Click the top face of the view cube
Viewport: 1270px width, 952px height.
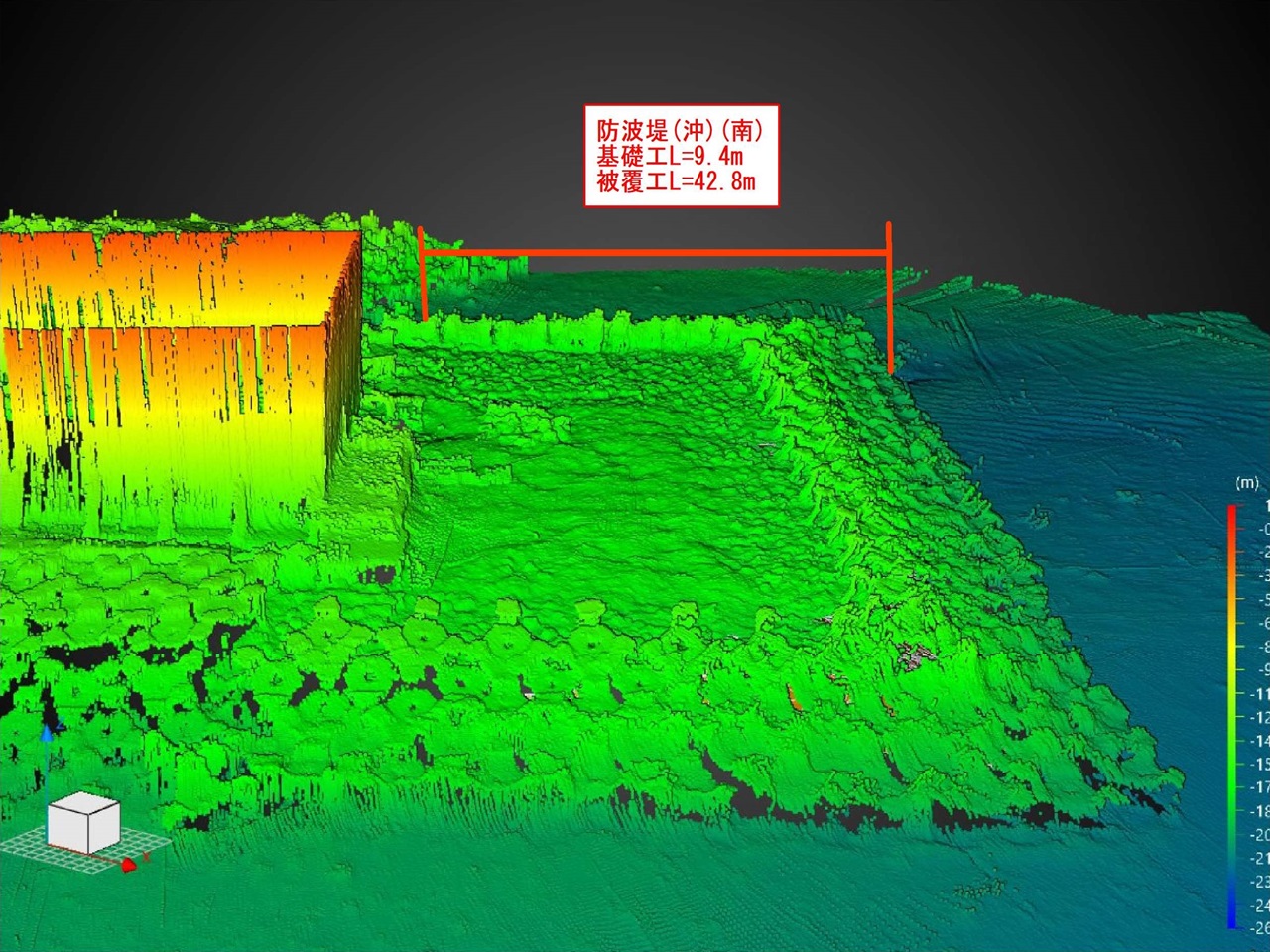pyautogui.click(x=84, y=801)
